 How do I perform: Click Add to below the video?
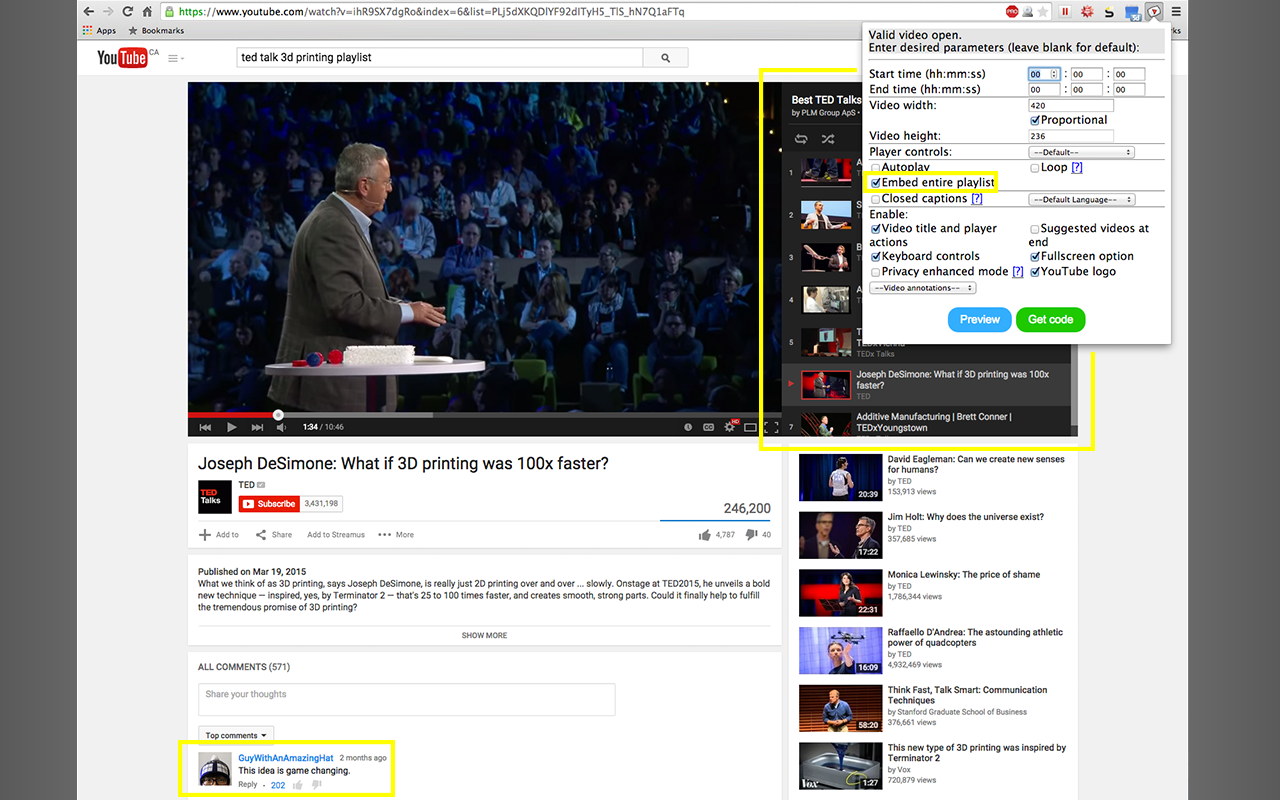219,535
